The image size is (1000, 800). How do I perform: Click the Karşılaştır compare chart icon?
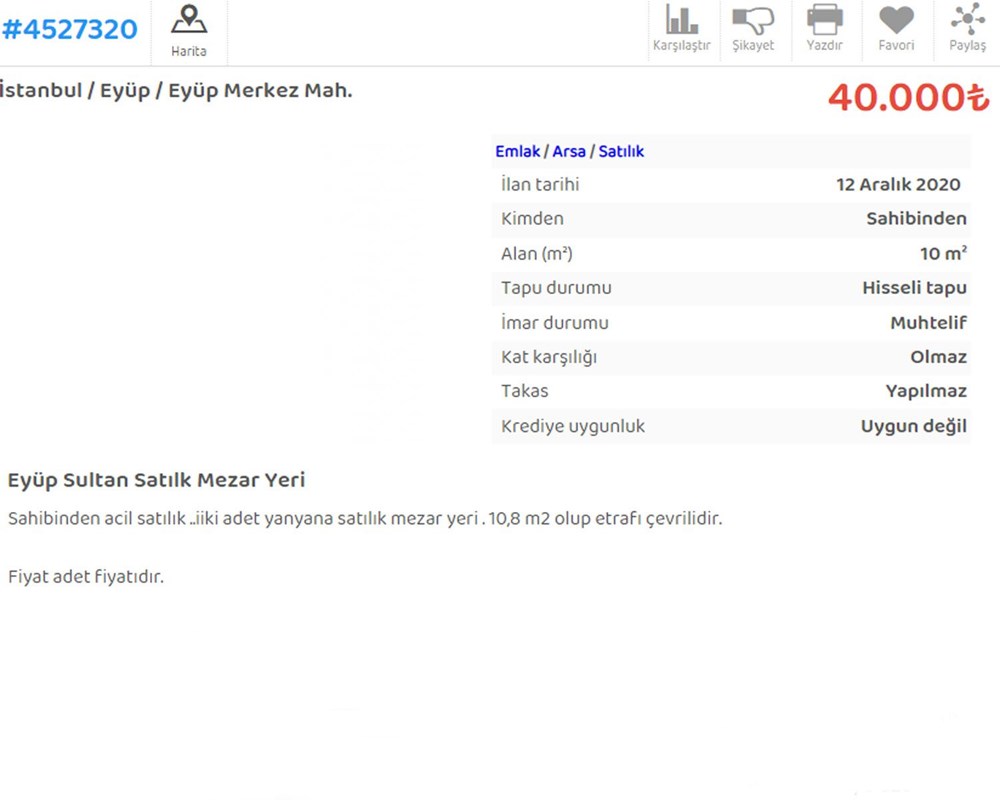[x=681, y=29]
